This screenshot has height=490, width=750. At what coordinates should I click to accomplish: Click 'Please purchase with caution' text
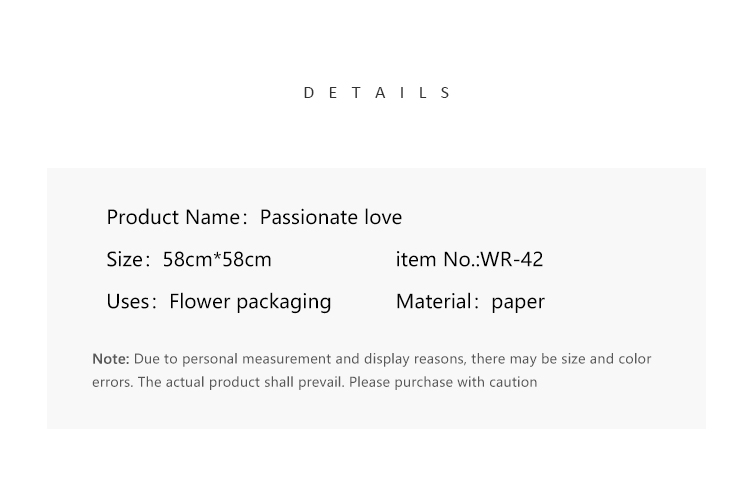point(443,382)
